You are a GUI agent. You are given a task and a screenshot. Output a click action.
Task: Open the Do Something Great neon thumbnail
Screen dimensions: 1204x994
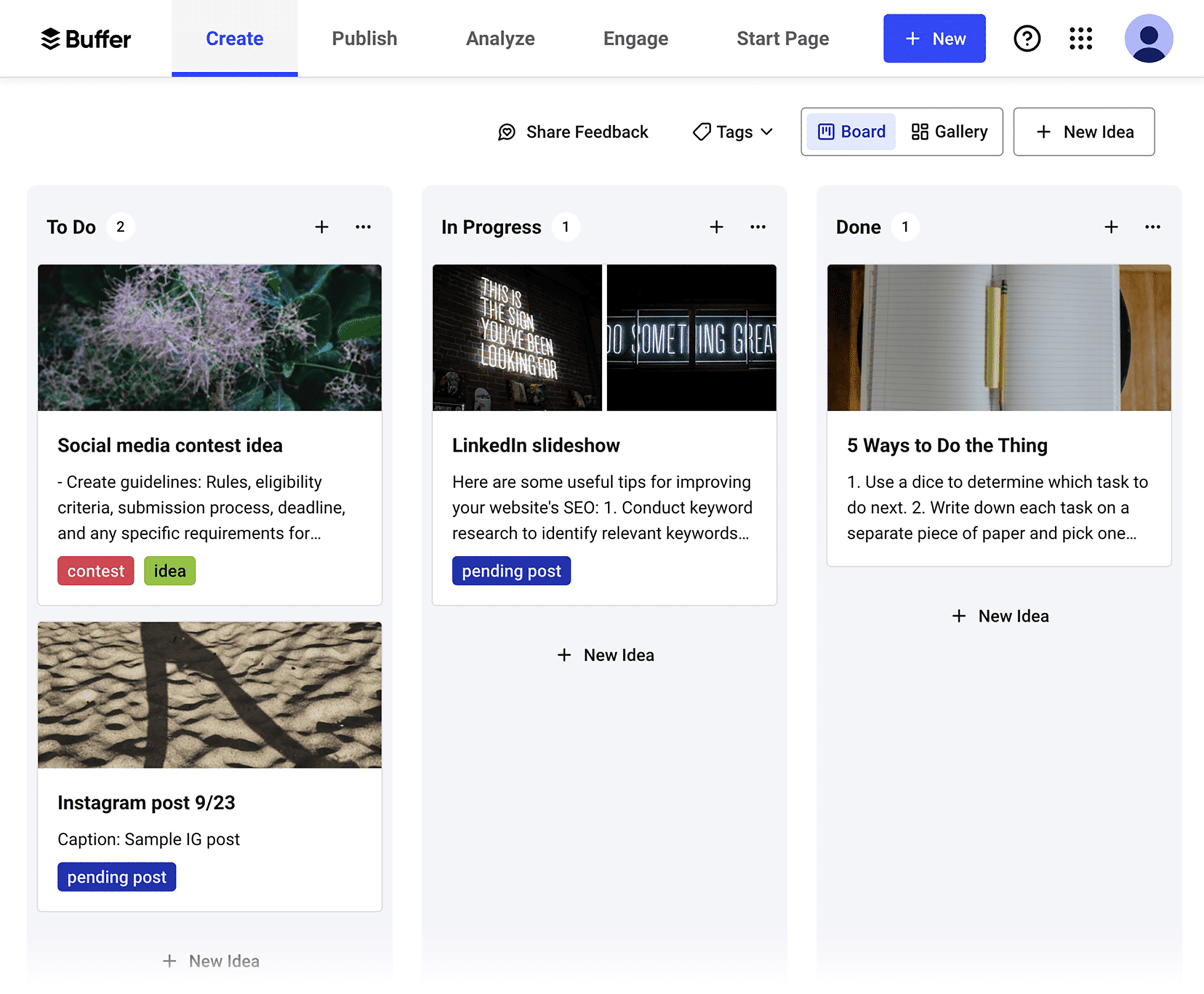click(691, 338)
